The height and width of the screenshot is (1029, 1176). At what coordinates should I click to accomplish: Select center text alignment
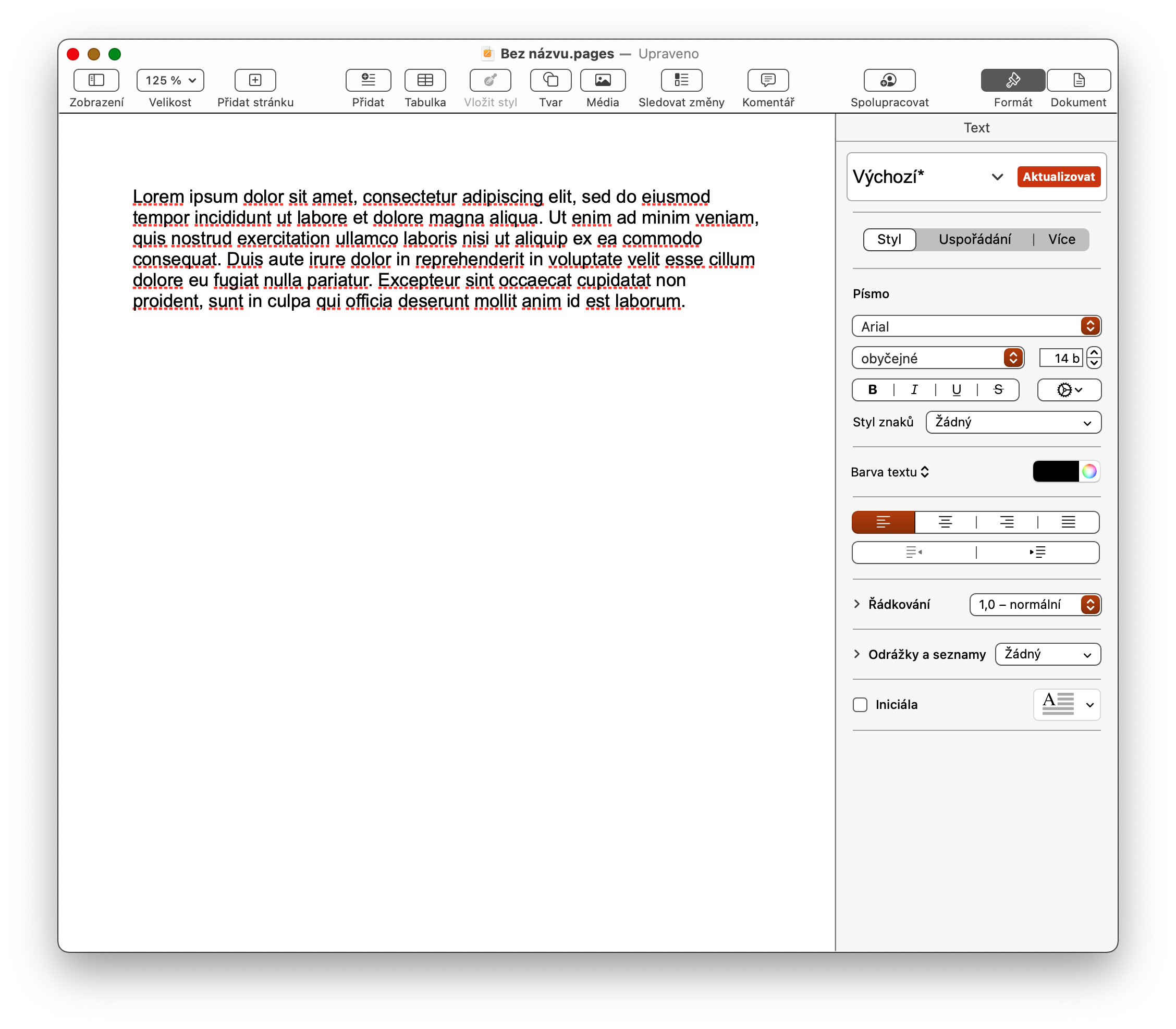[x=945, y=522]
